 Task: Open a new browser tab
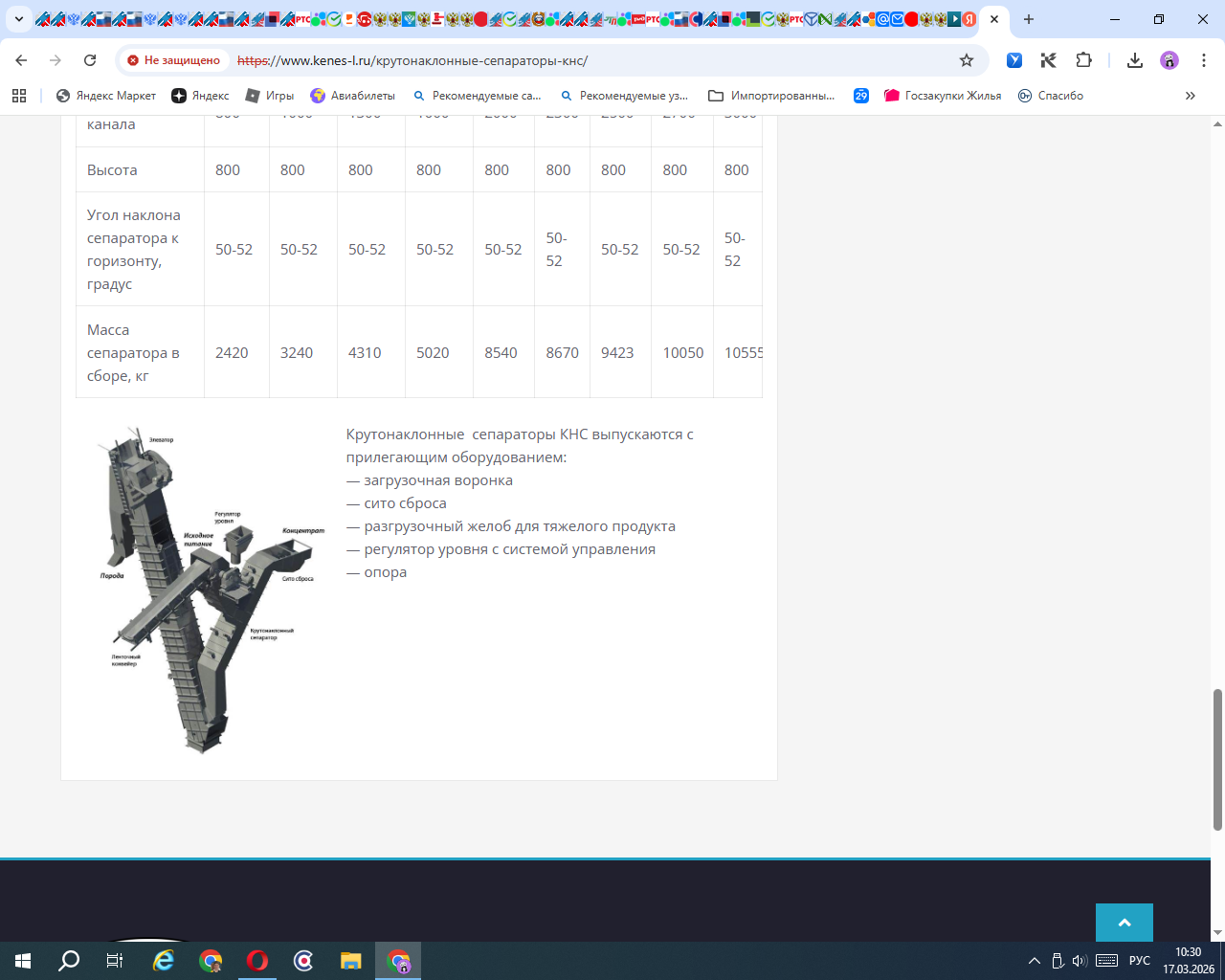click(1029, 19)
